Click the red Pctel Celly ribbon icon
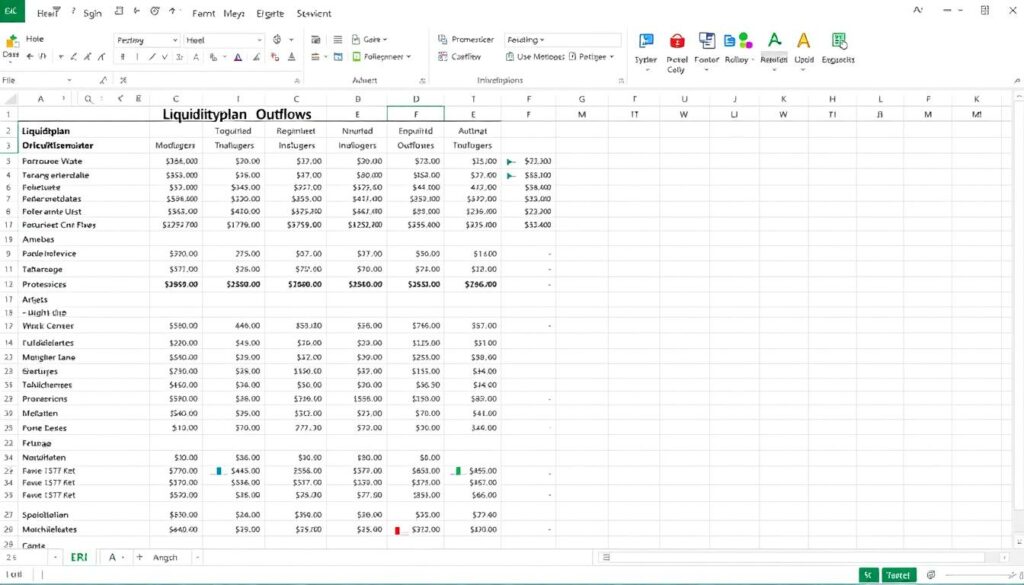This screenshot has height=585, width=1024. (677, 42)
